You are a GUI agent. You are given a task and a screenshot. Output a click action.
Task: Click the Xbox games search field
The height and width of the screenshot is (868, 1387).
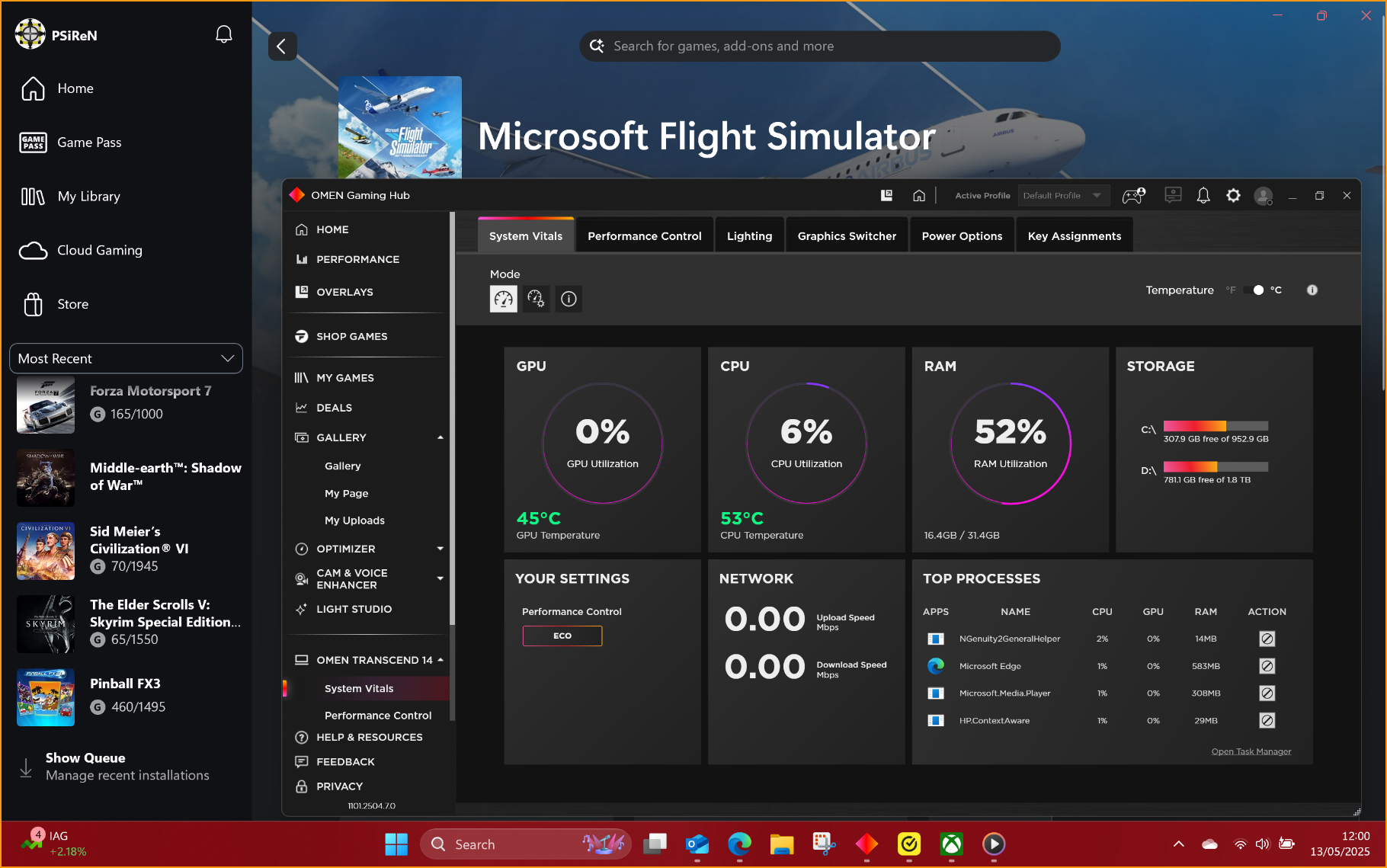click(820, 46)
